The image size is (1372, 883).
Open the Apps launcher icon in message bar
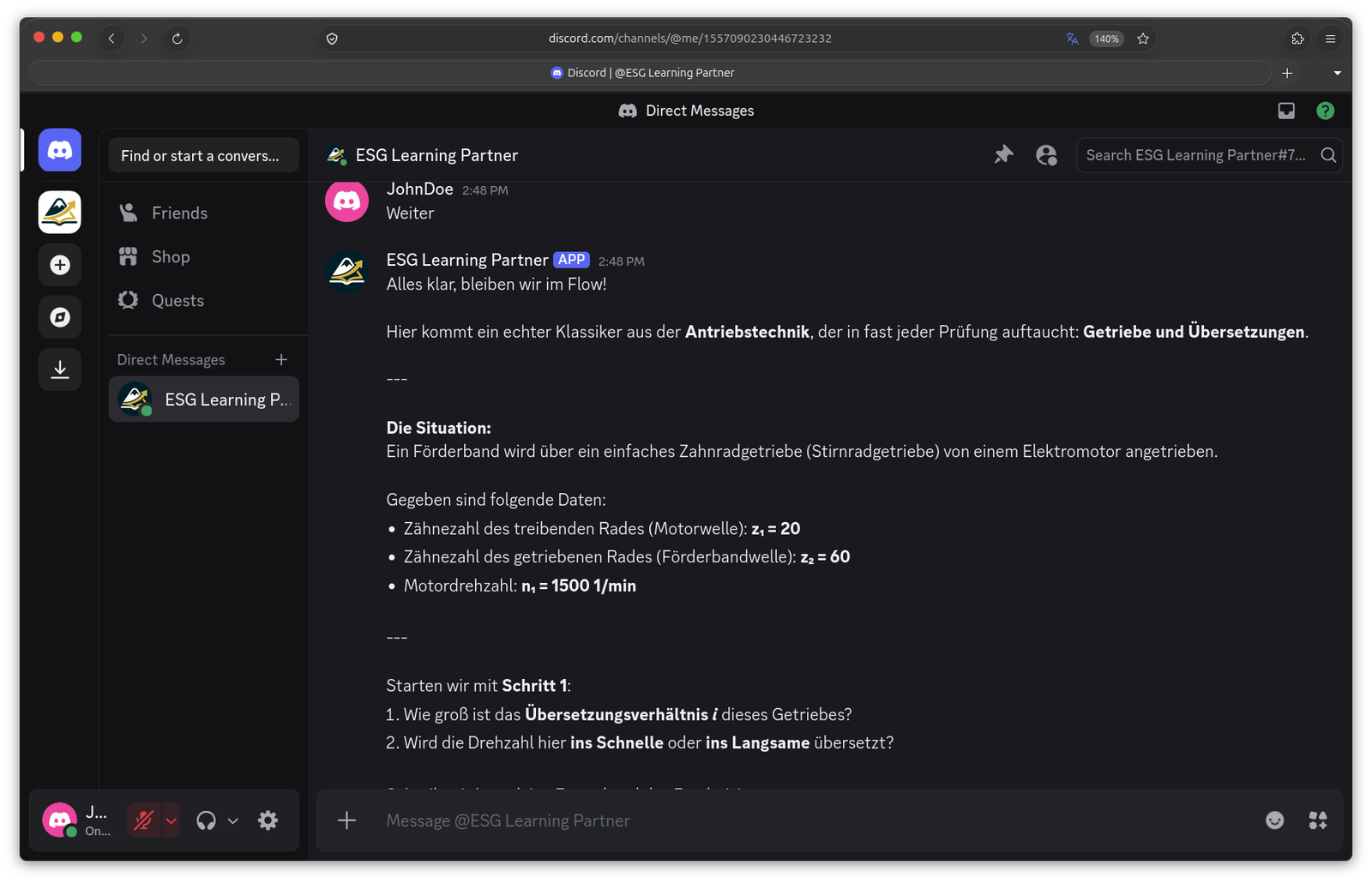tap(1318, 820)
